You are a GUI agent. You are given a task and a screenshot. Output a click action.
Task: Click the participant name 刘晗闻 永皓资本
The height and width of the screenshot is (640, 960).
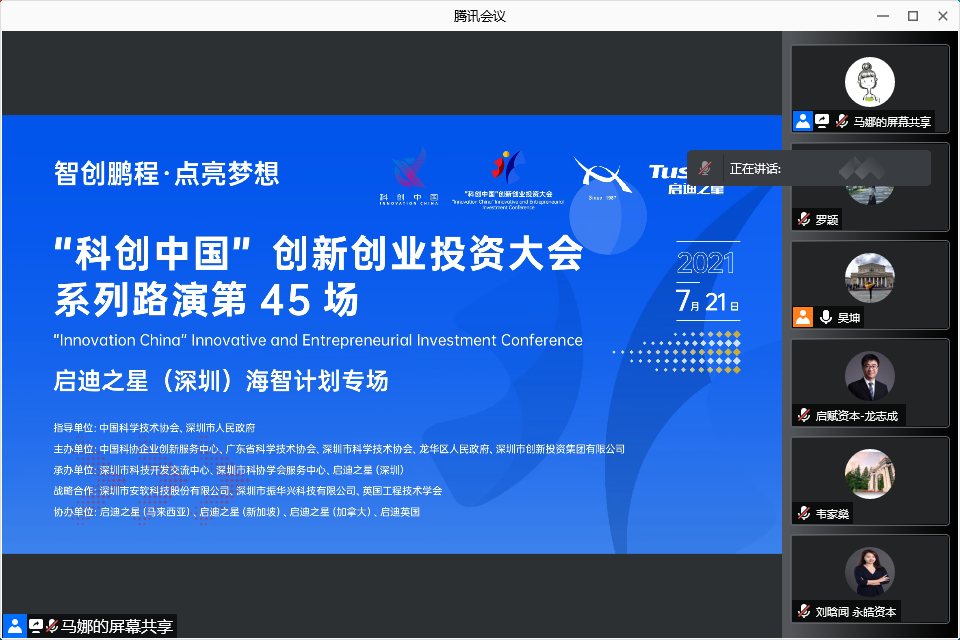point(856,612)
